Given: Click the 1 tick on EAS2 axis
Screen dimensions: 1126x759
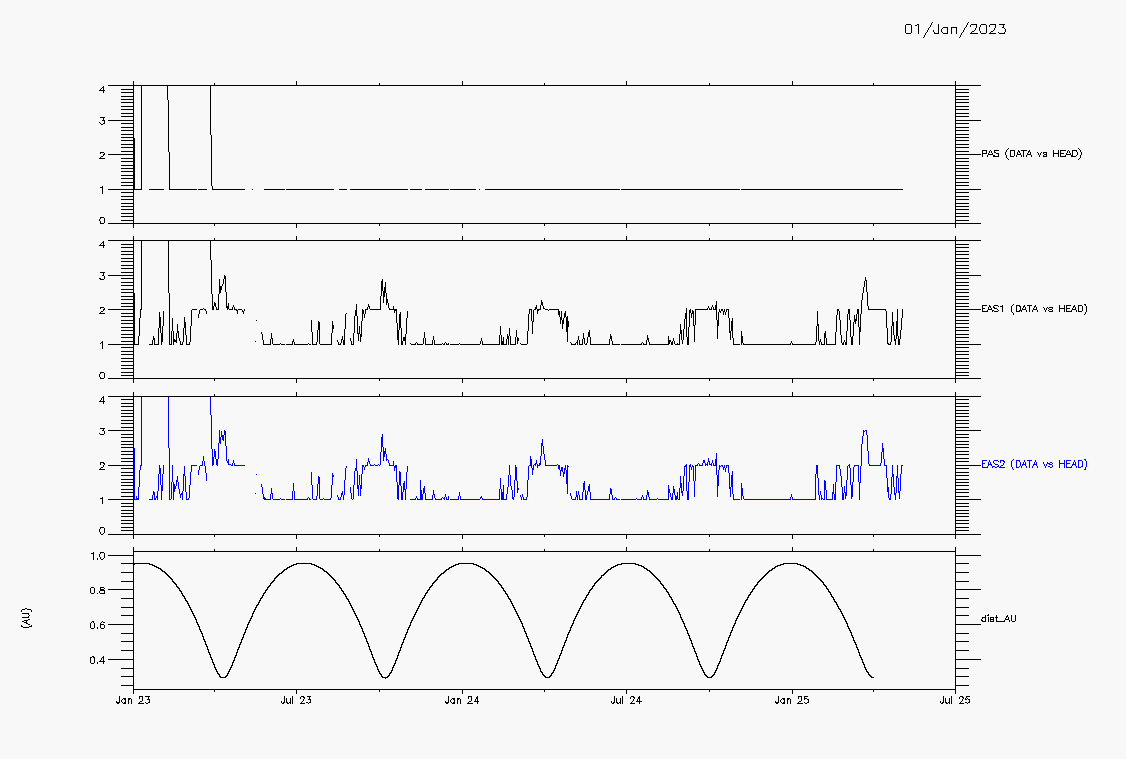Looking at the screenshot, I should point(102,500).
